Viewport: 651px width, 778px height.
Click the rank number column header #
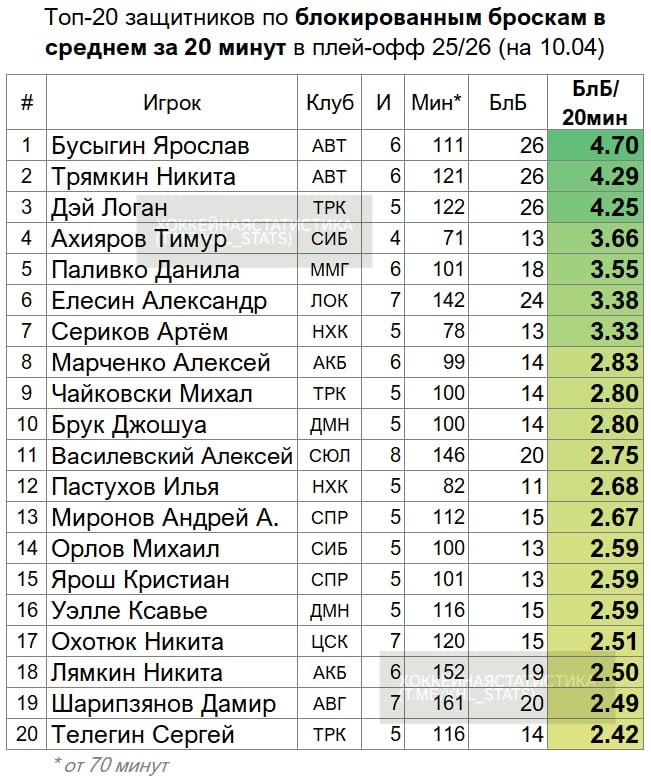(x=27, y=103)
